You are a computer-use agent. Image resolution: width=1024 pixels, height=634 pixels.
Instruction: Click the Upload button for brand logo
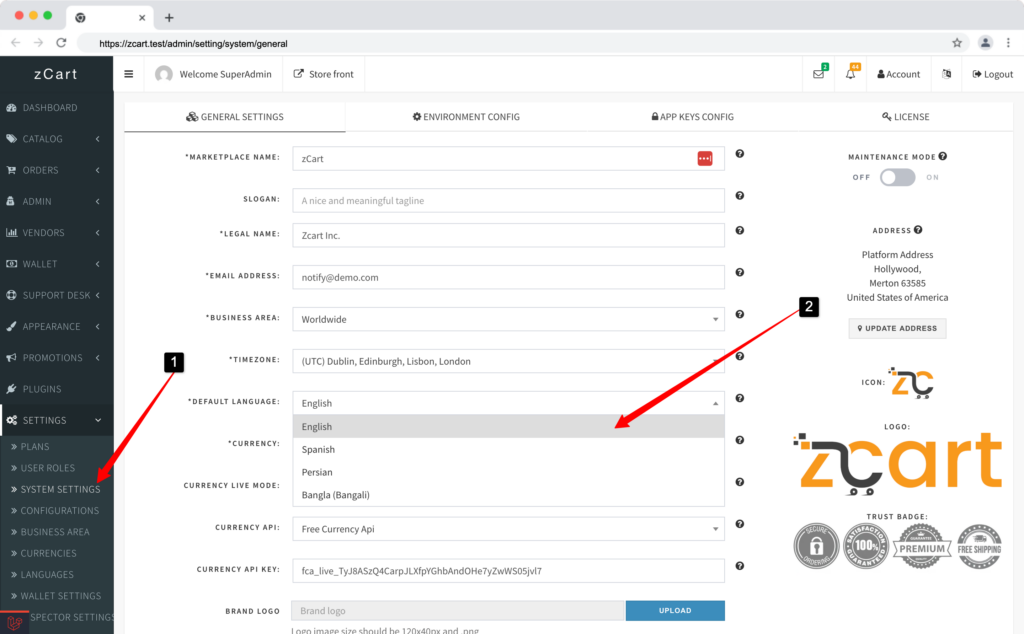[675, 610]
